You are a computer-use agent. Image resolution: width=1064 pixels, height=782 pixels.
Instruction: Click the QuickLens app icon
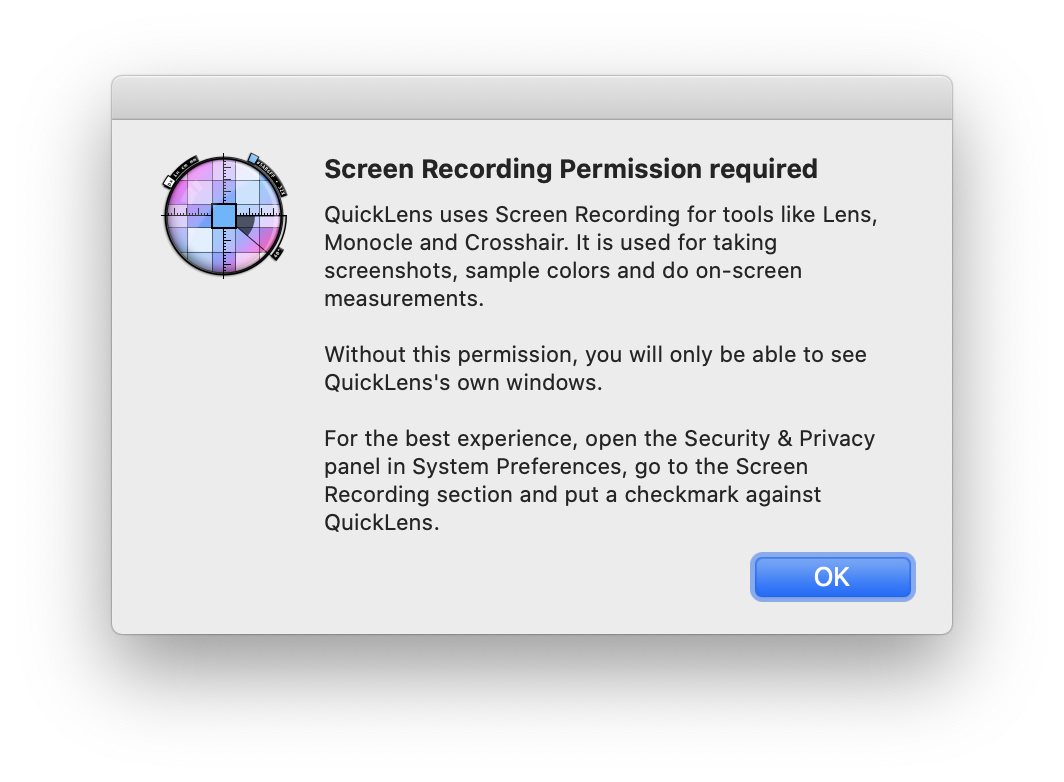click(x=225, y=215)
